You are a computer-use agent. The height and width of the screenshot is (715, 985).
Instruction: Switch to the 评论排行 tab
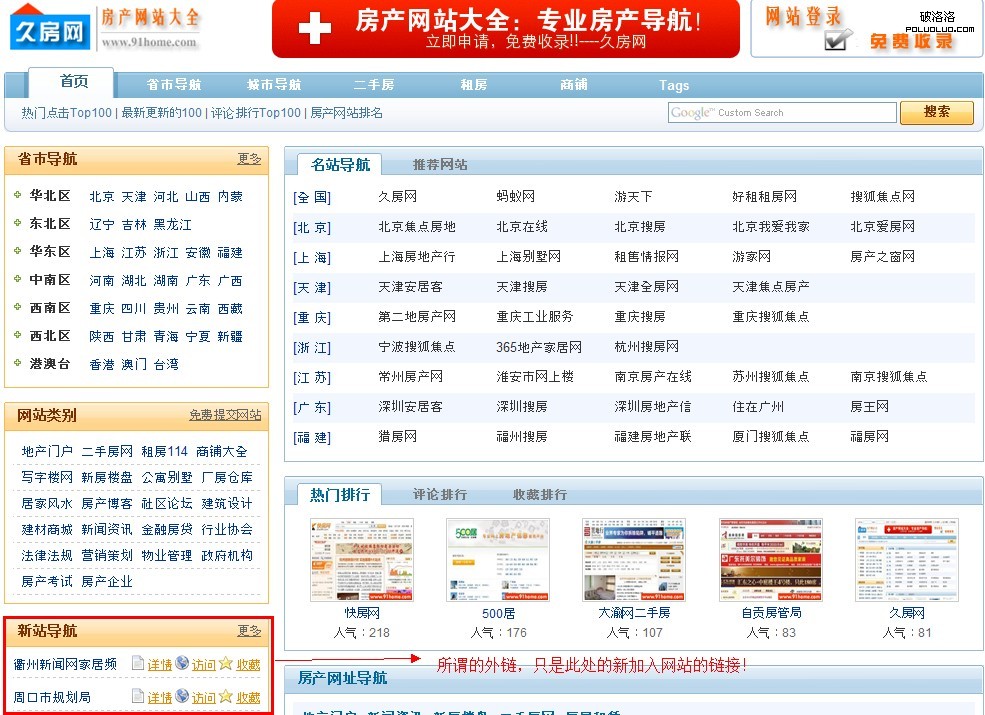coord(440,494)
